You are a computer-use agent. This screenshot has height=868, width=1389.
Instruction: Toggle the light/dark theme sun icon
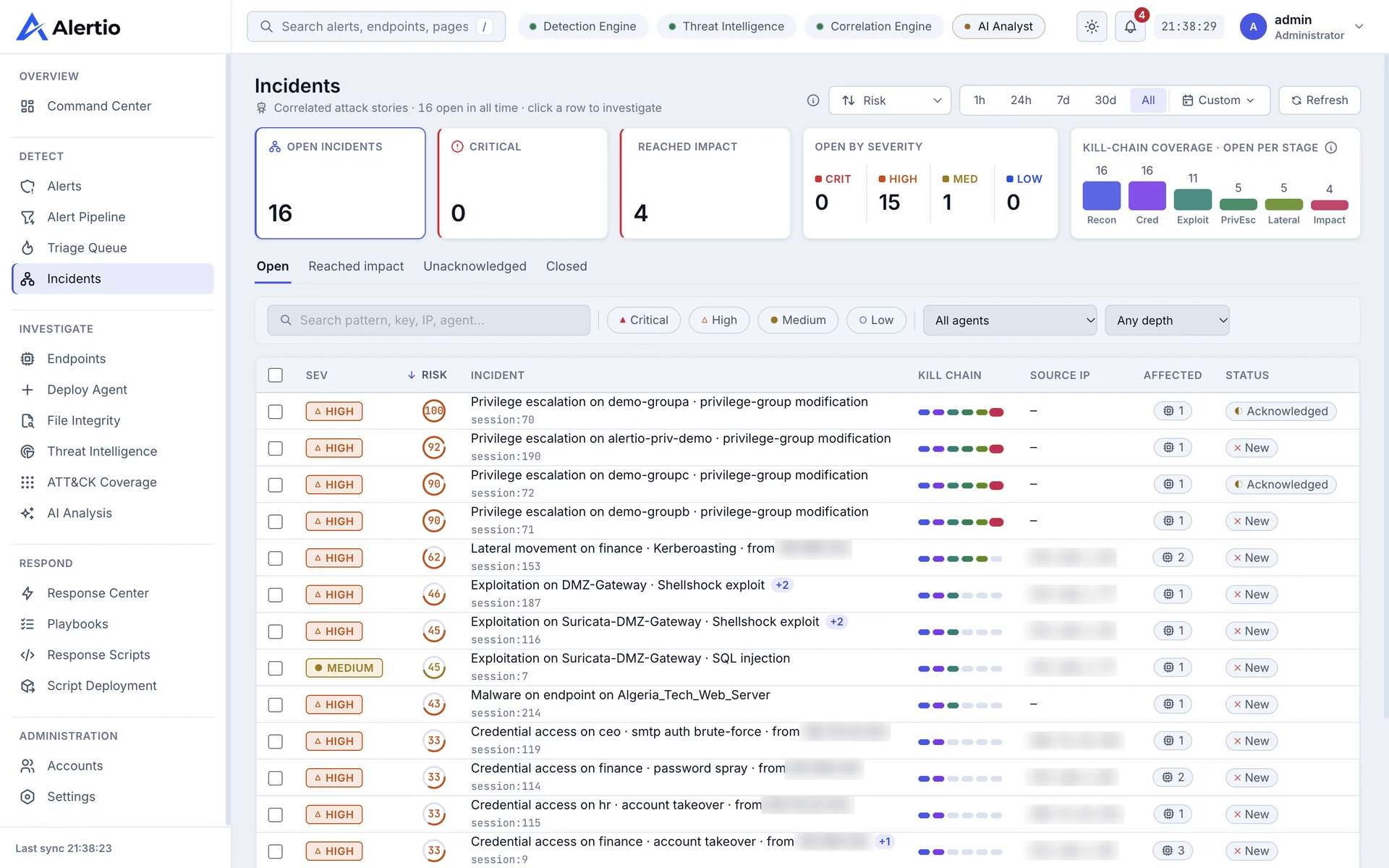click(1092, 27)
